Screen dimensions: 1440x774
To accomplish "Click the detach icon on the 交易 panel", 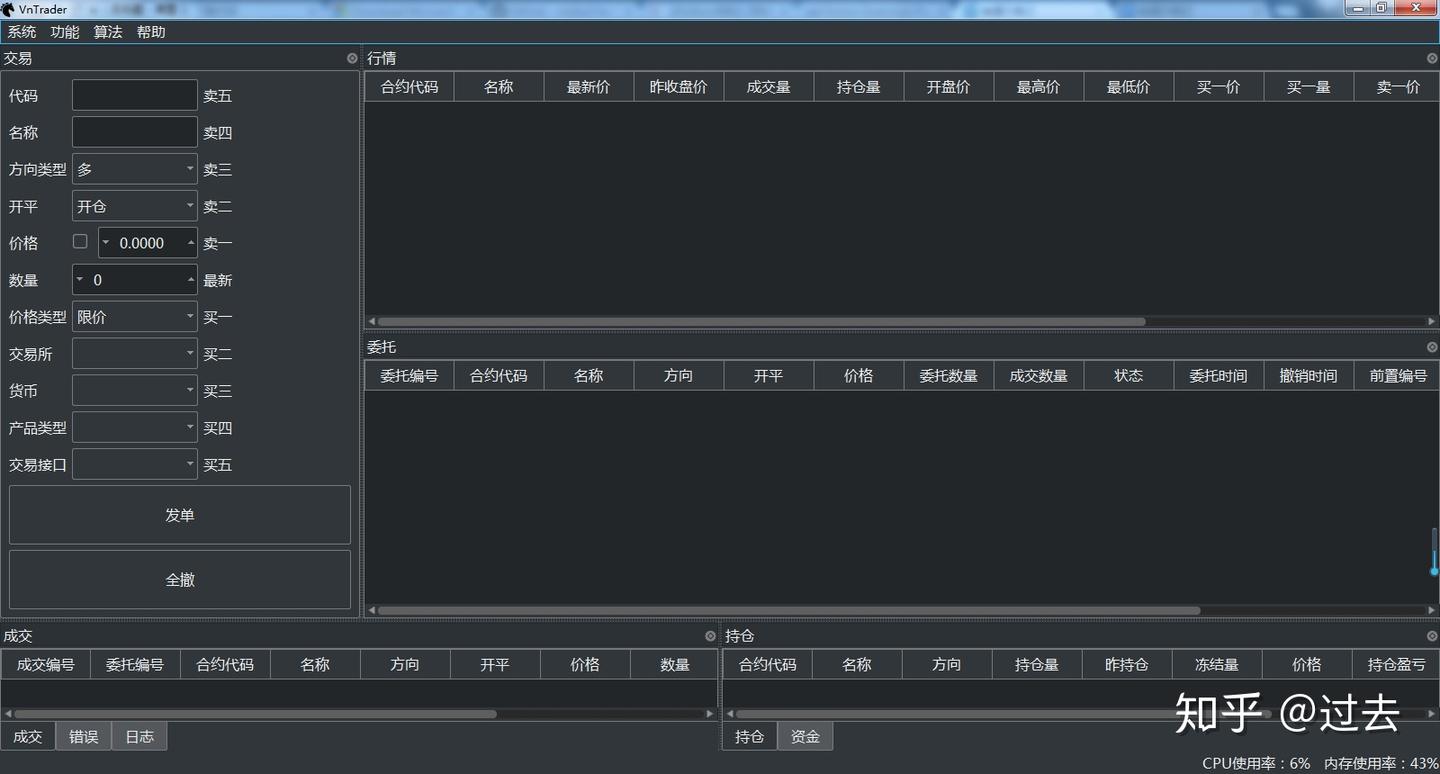I will point(351,57).
